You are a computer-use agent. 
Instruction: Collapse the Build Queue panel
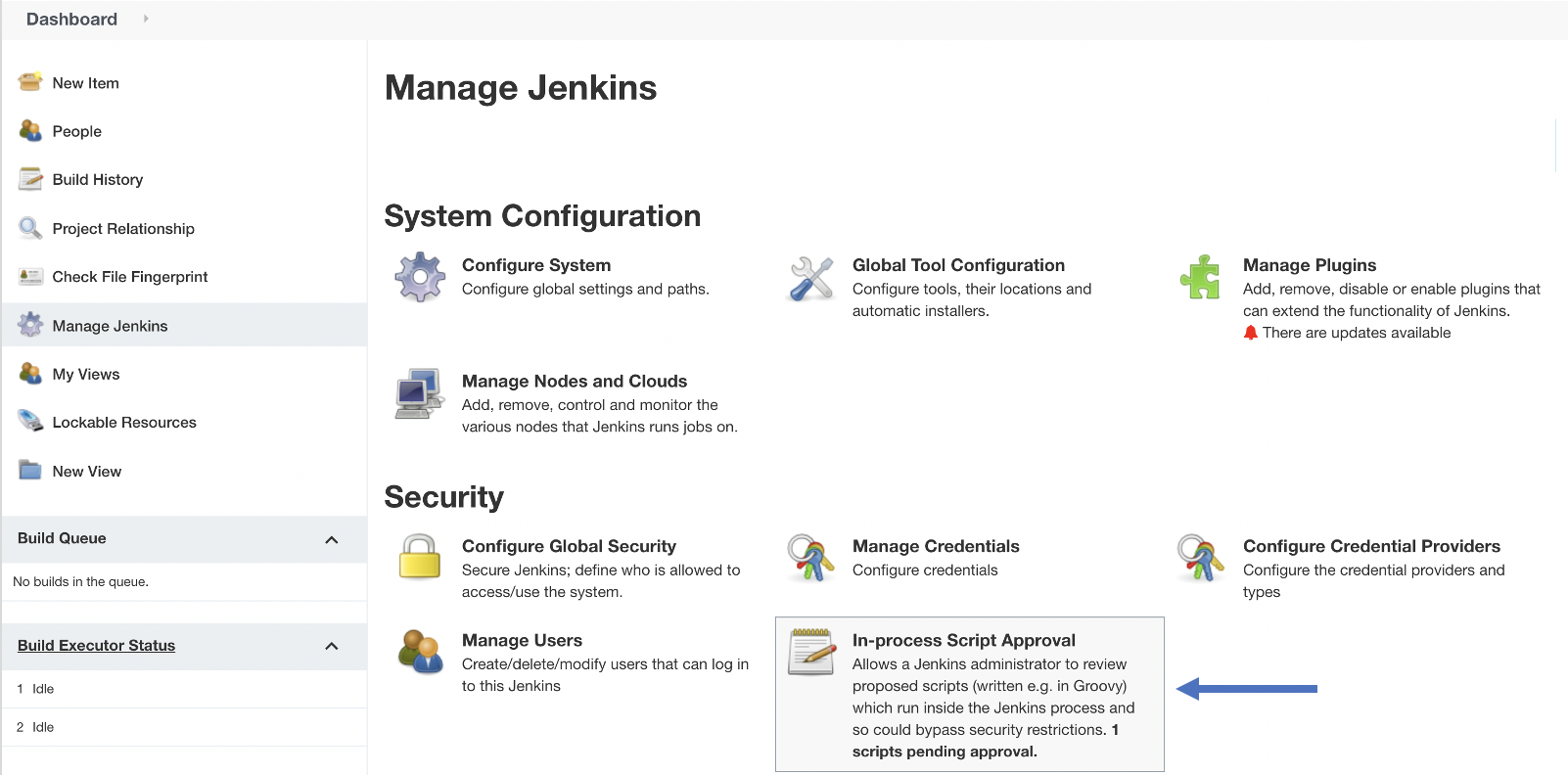tap(332, 539)
